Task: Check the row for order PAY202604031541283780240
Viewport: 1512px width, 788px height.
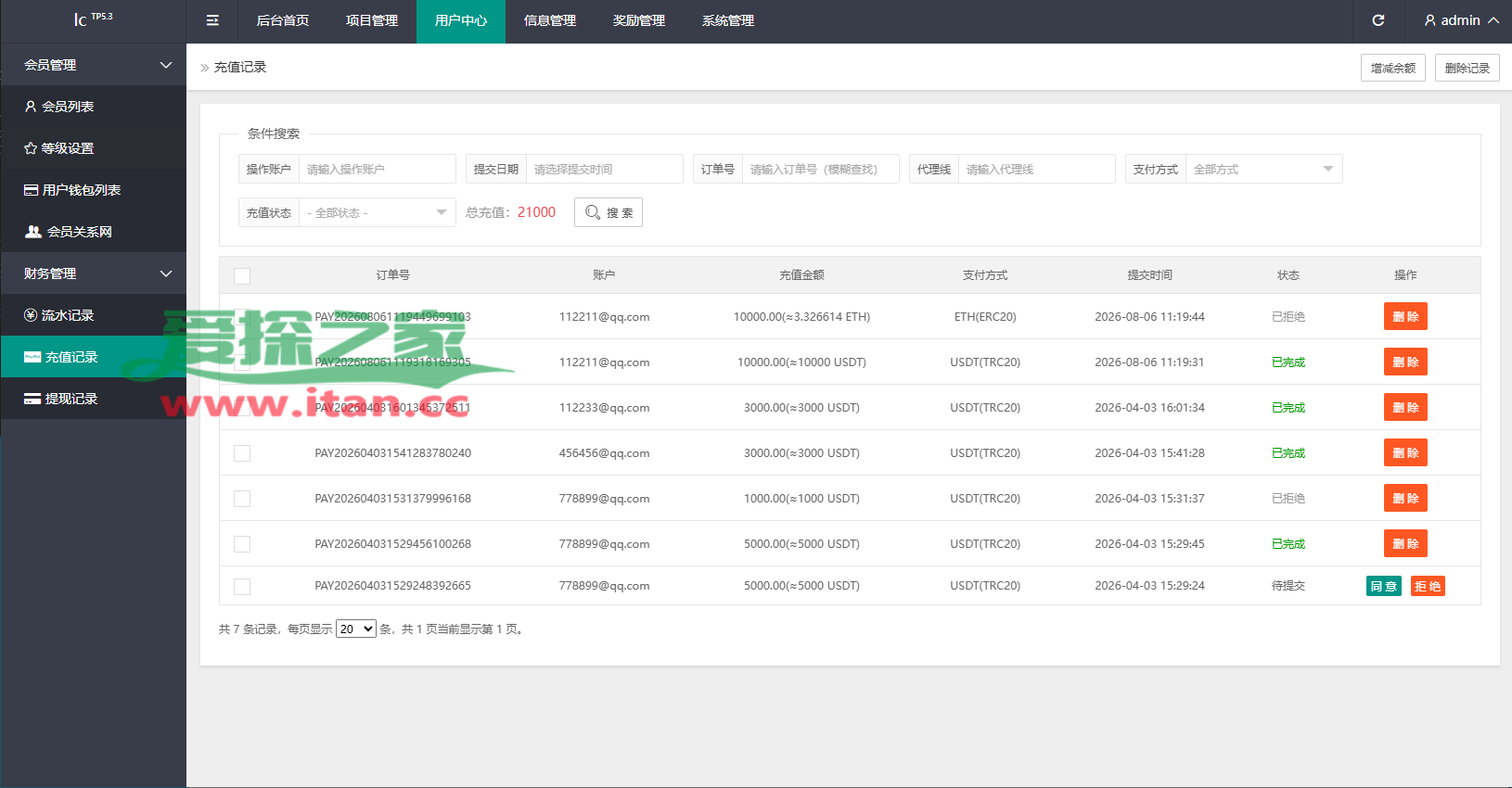Action: coord(242,453)
